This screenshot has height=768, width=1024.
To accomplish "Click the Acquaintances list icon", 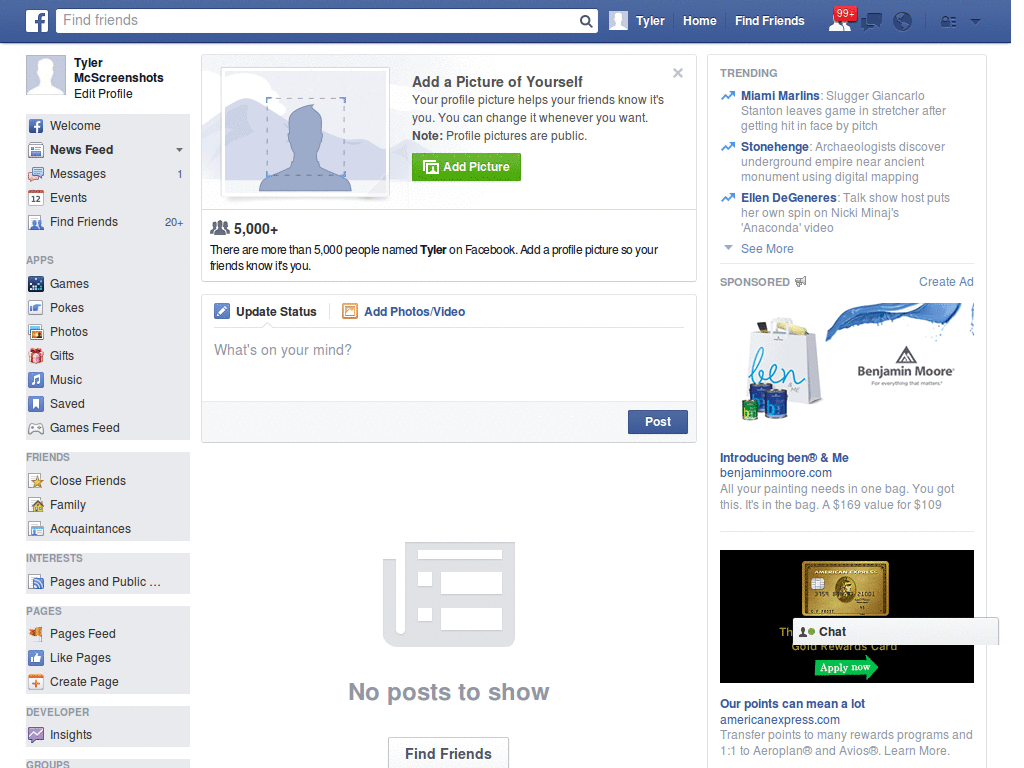I will click(x=36, y=529).
